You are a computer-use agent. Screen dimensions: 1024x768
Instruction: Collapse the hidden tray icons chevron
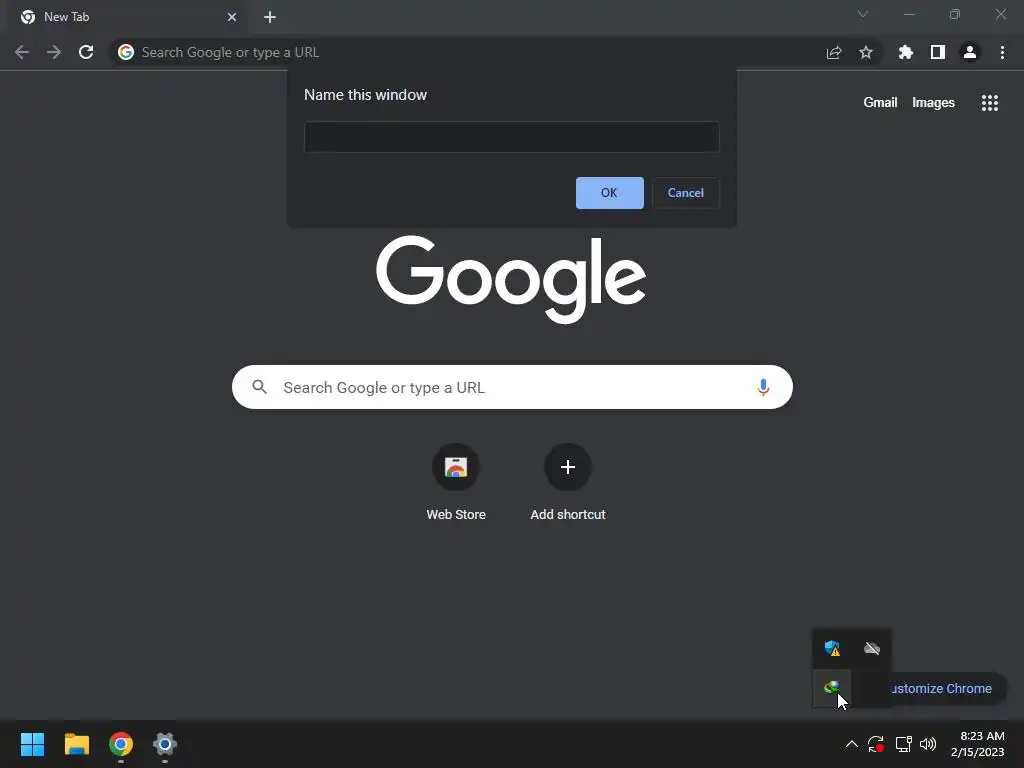click(x=852, y=744)
